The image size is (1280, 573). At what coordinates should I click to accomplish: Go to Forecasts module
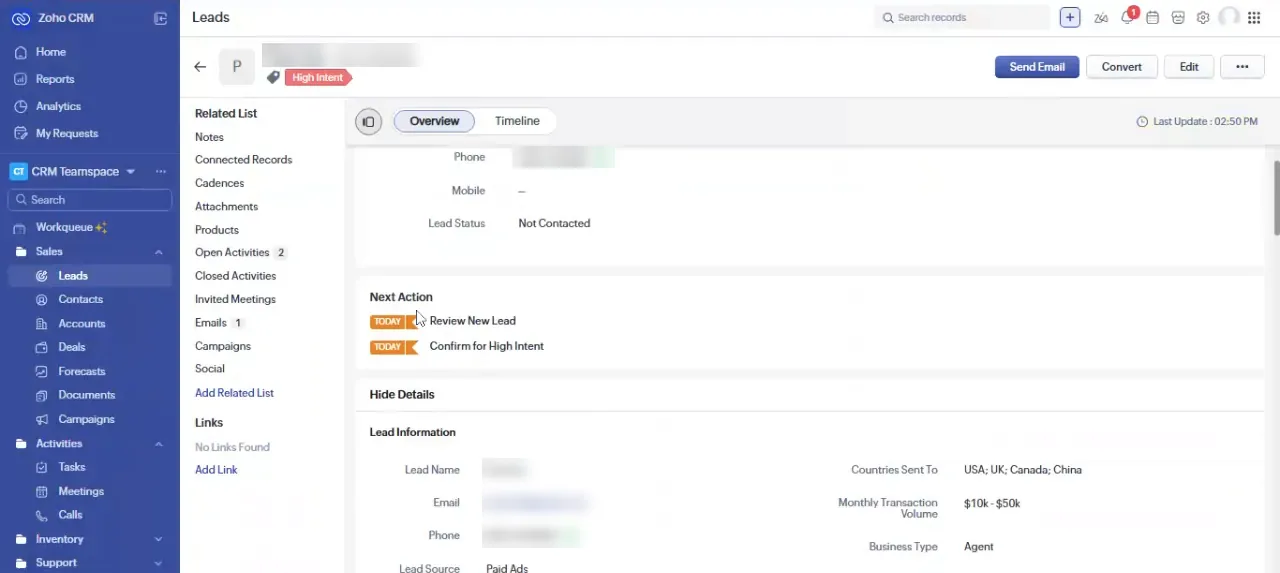pyautogui.click(x=81, y=371)
